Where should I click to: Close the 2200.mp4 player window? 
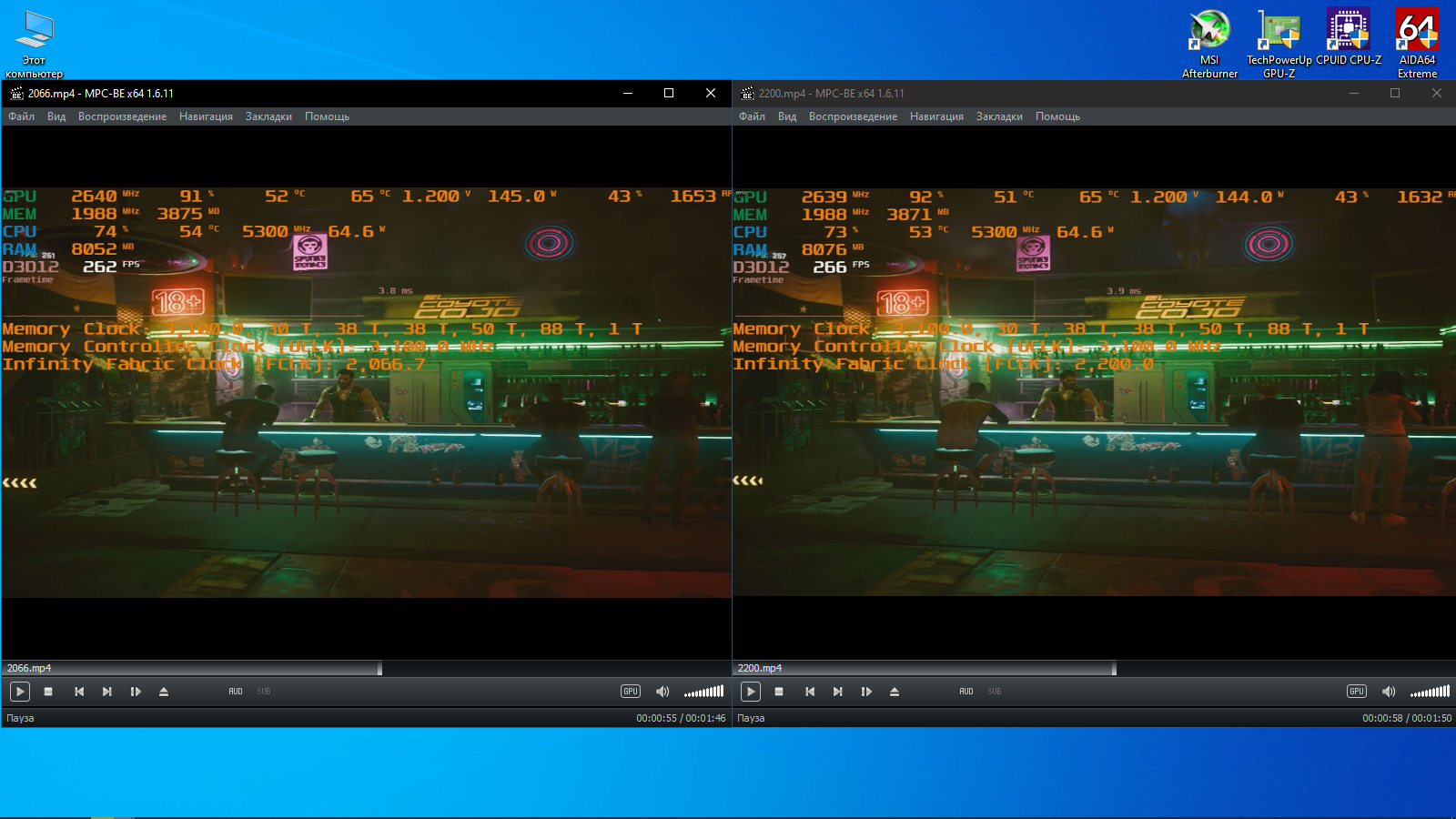click(x=1437, y=93)
